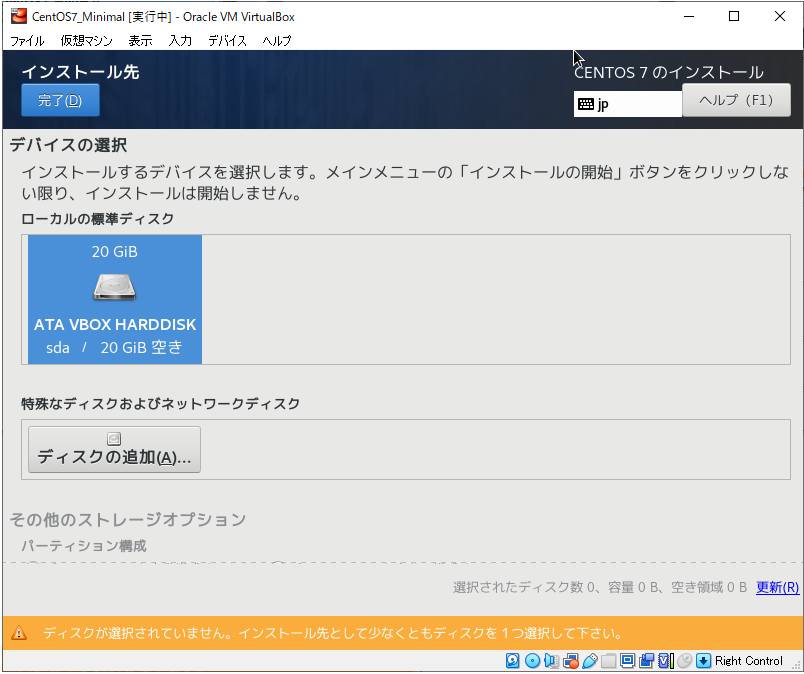Open the audio status icon
804x674 pixels.
551,661
